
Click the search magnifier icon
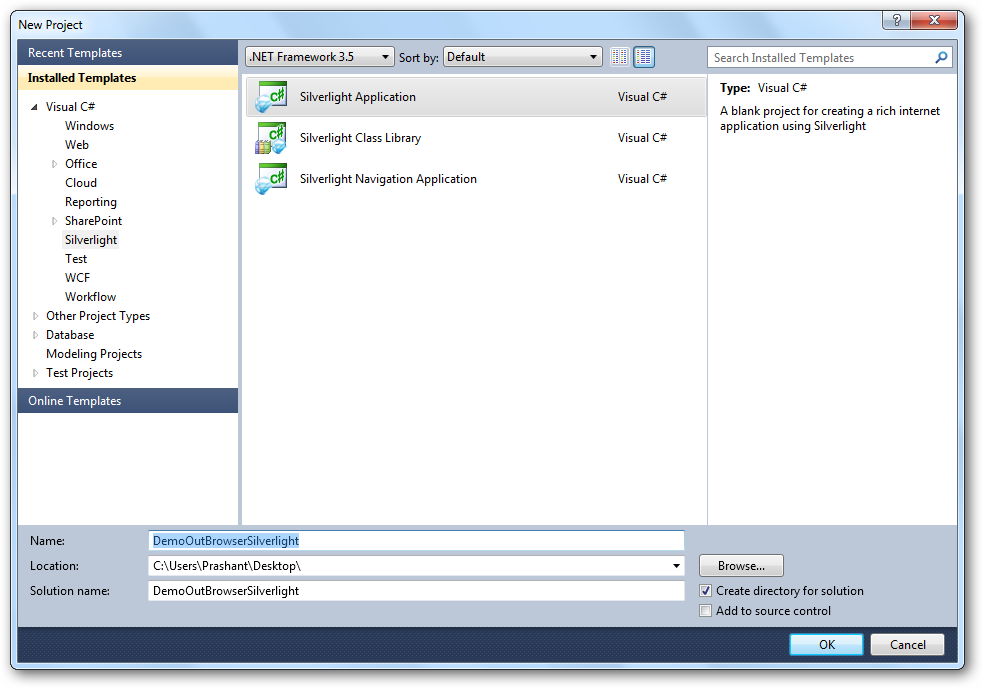pyautogui.click(x=941, y=58)
